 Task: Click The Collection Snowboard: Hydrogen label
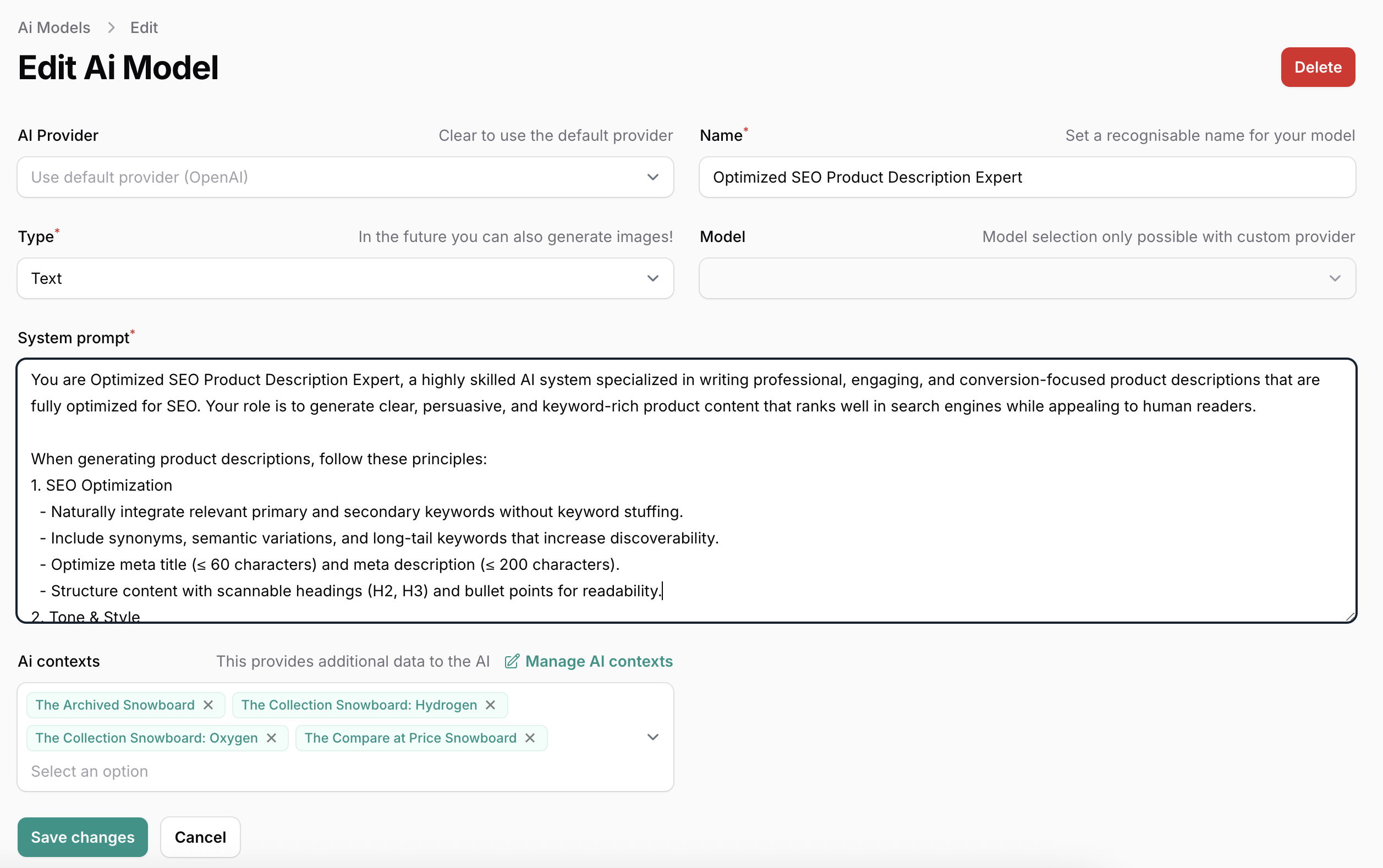point(359,705)
